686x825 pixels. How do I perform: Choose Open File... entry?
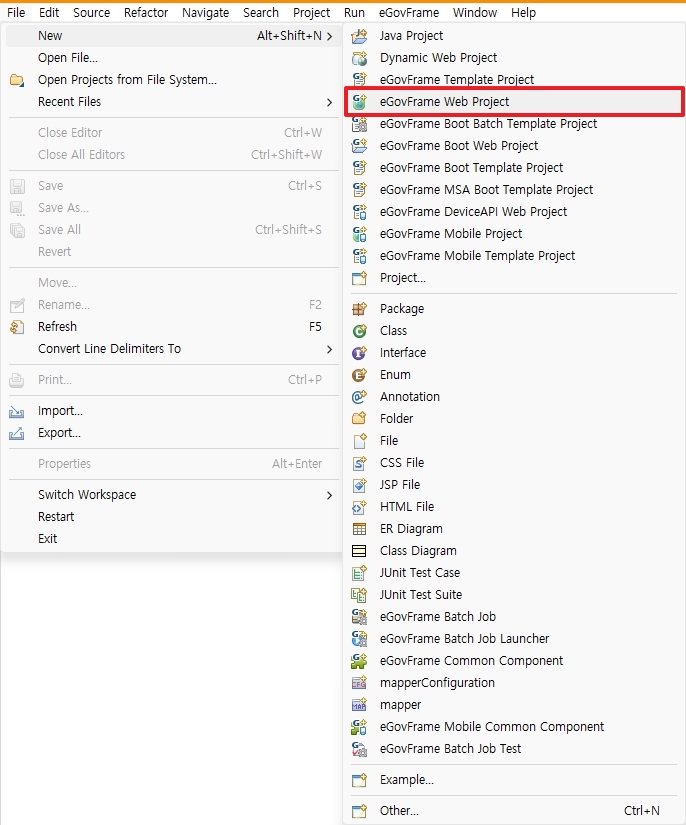pyautogui.click(x=172, y=58)
